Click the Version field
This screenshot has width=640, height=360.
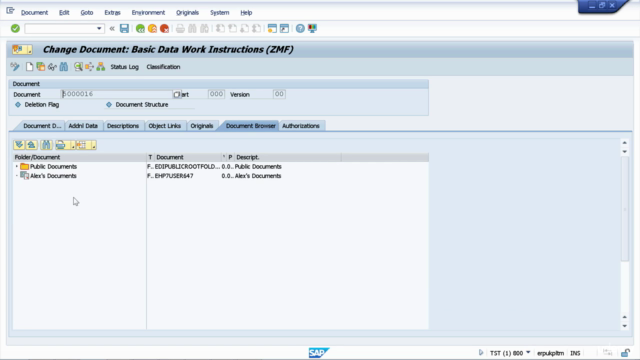279,94
